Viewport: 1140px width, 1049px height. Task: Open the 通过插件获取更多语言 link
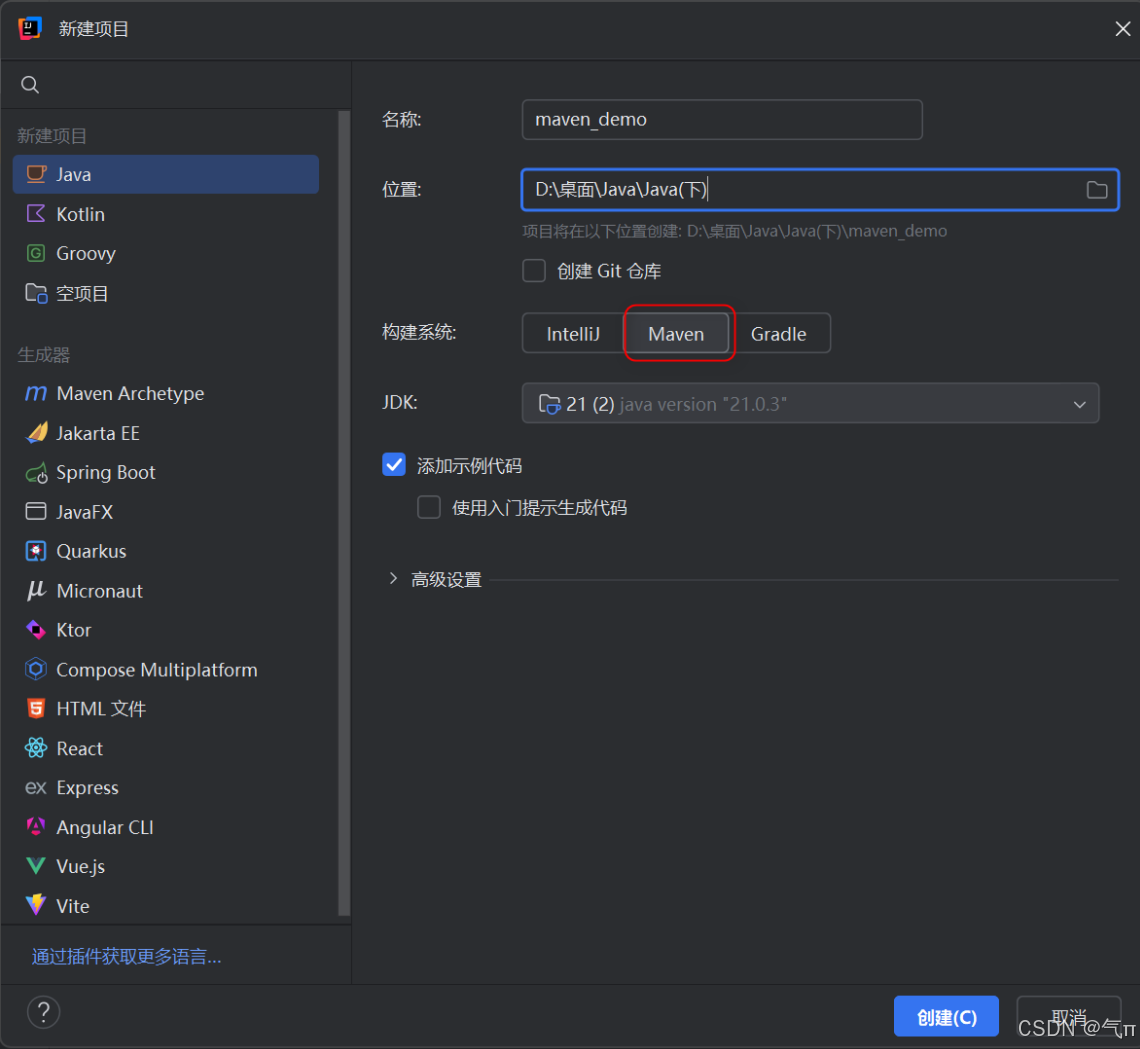(x=126, y=957)
